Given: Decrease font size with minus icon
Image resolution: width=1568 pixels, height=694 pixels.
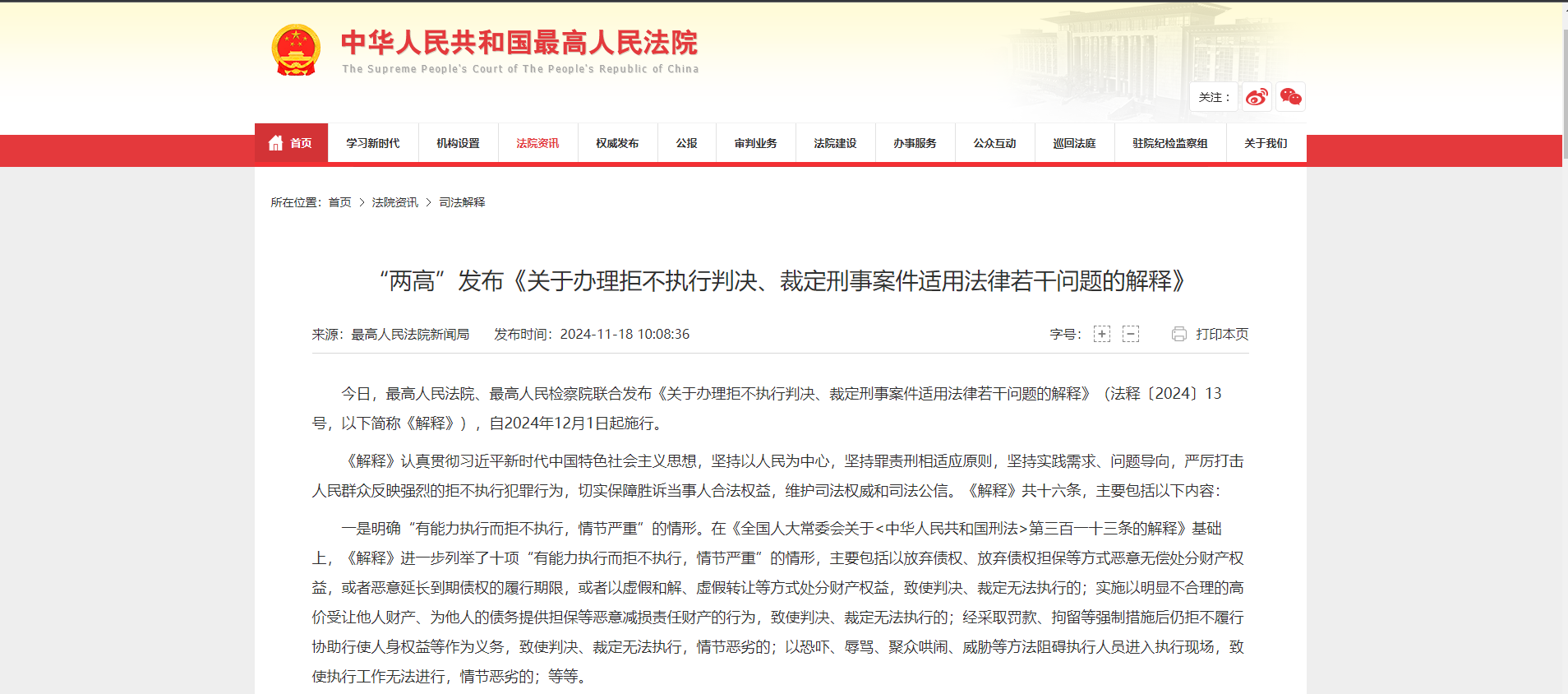Looking at the screenshot, I should (x=1131, y=334).
